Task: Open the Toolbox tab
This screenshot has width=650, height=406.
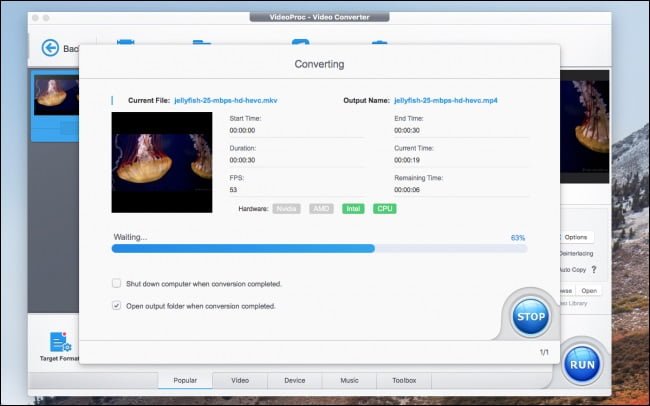Action: (x=404, y=381)
